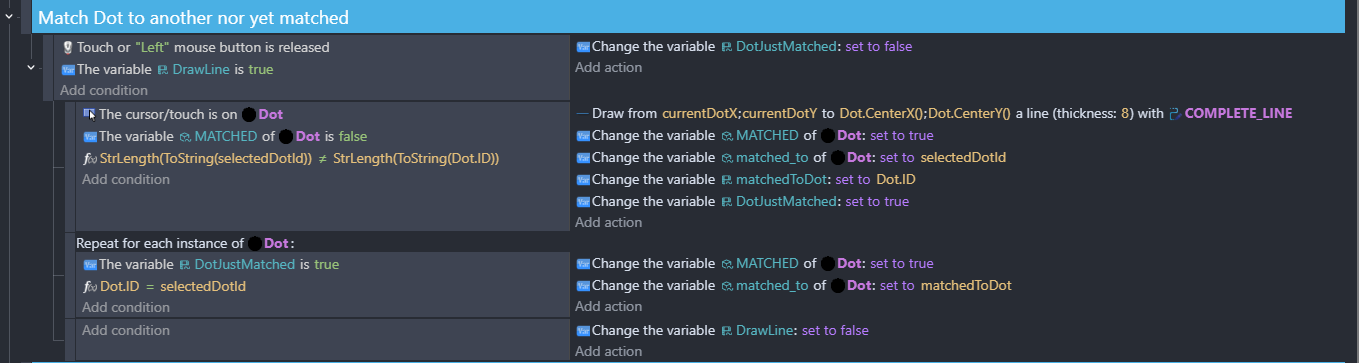Add condition below "Dot.ID = selectedDotId"
Viewport: 1359px width, 363px height.
pyautogui.click(x=126, y=307)
